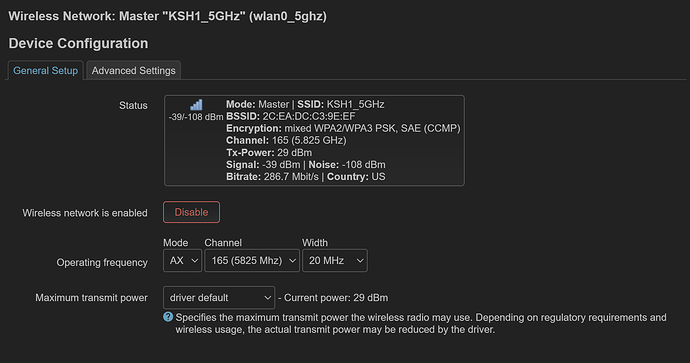
Task: Select the General Setup tab
Action: click(x=45, y=70)
